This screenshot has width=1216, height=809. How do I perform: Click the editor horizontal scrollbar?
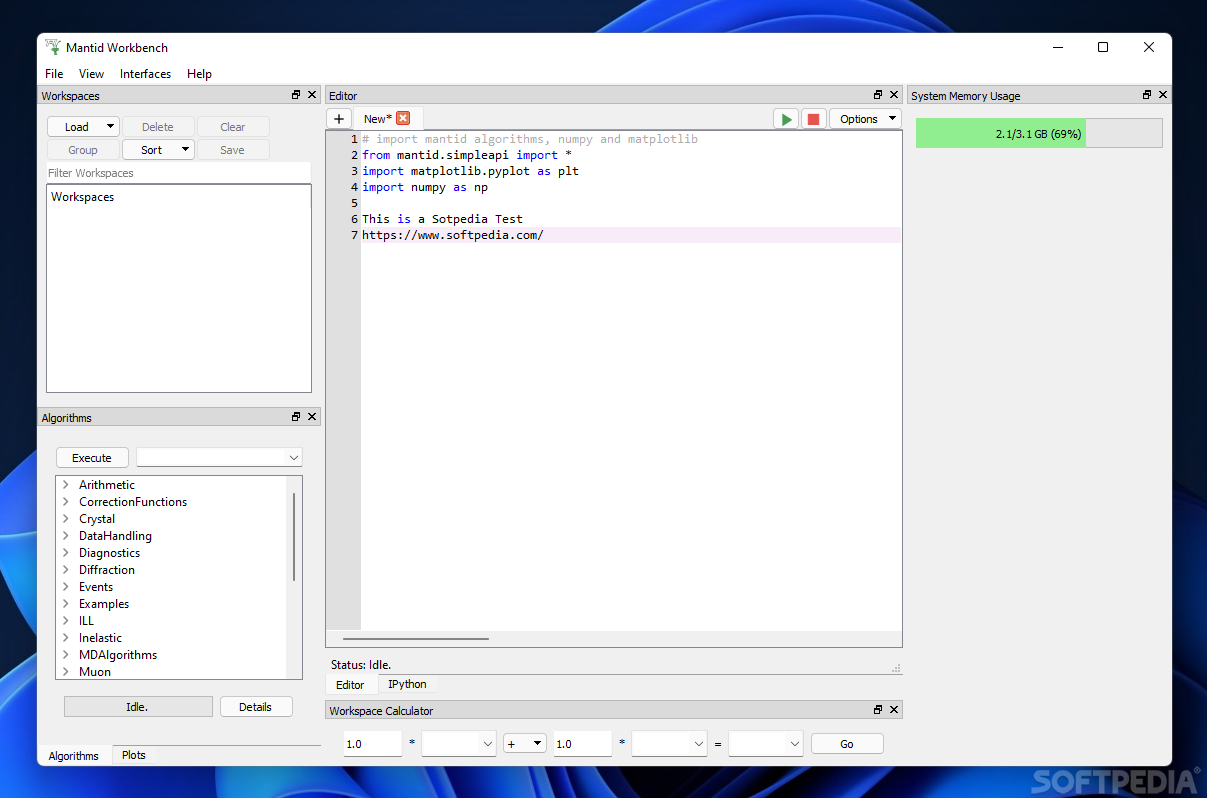tap(416, 638)
